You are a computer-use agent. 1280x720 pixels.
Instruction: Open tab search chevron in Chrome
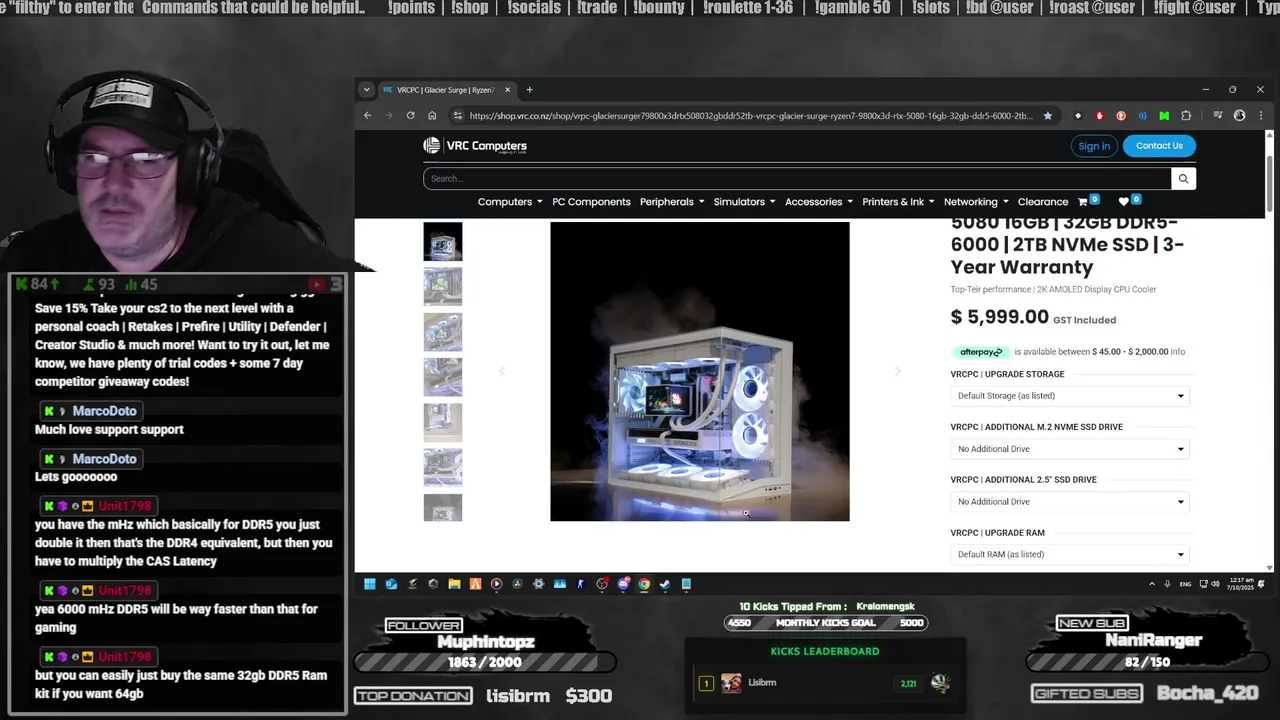pos(367,90)
